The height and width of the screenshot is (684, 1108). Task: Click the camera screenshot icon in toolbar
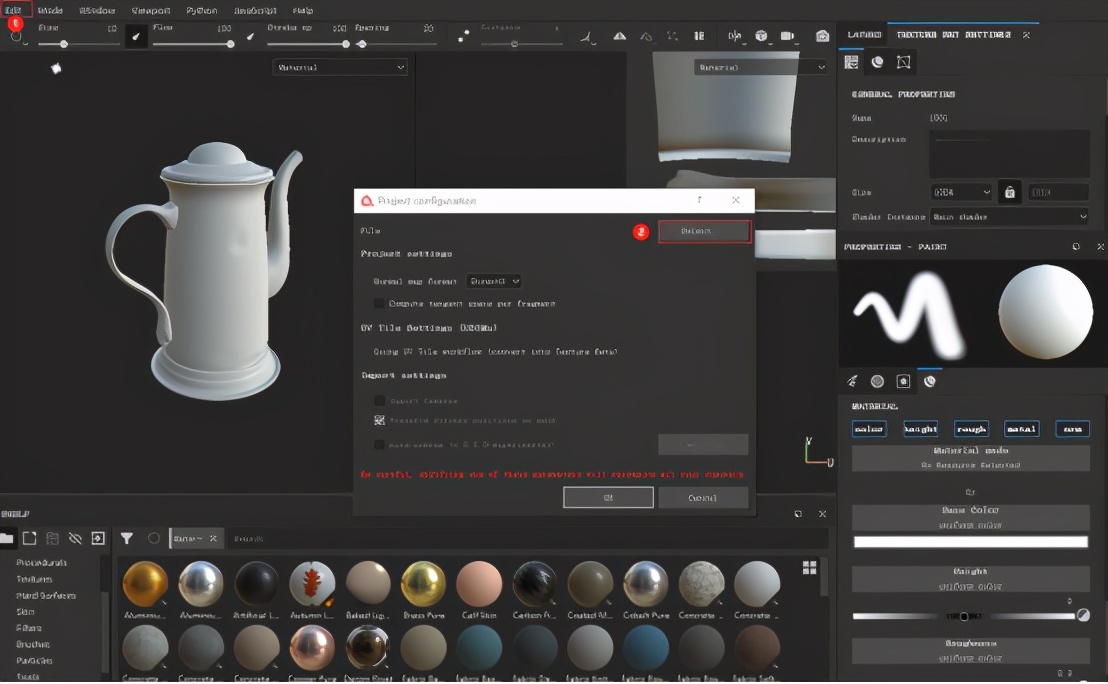(822, 37)
